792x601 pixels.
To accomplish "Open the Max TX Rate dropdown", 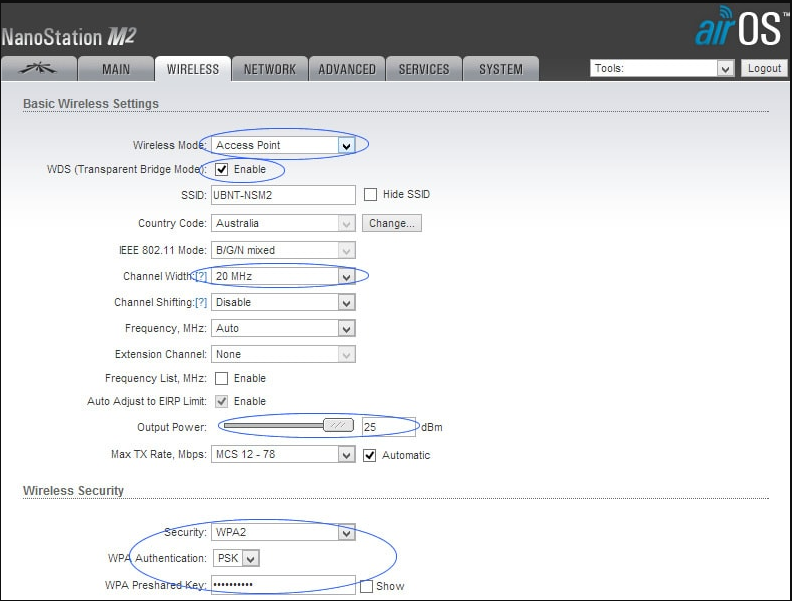I will pyautogui.click(x=283, y=455).
